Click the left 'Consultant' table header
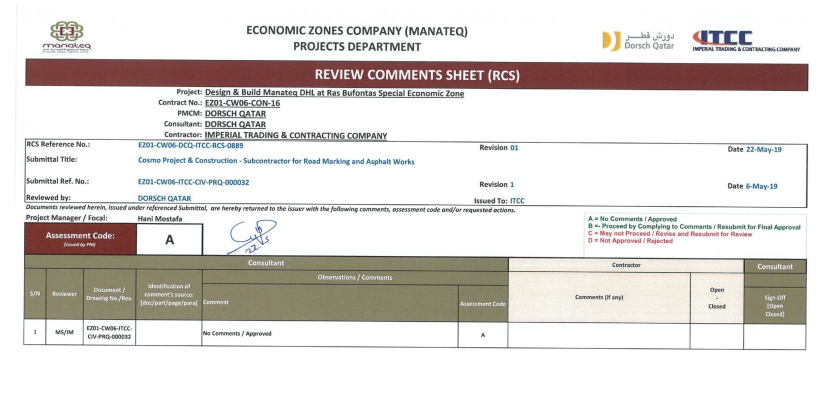This screenshot has width=836, height=414. pos(266,263)
